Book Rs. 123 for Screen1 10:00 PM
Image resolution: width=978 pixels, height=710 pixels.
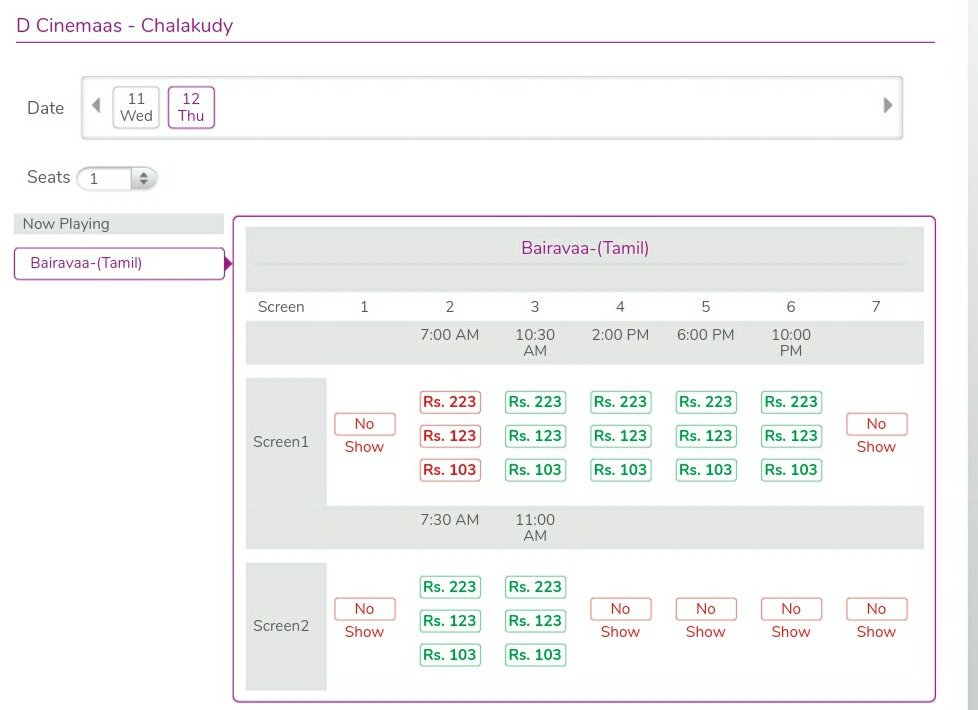click(x=791, y=435)
